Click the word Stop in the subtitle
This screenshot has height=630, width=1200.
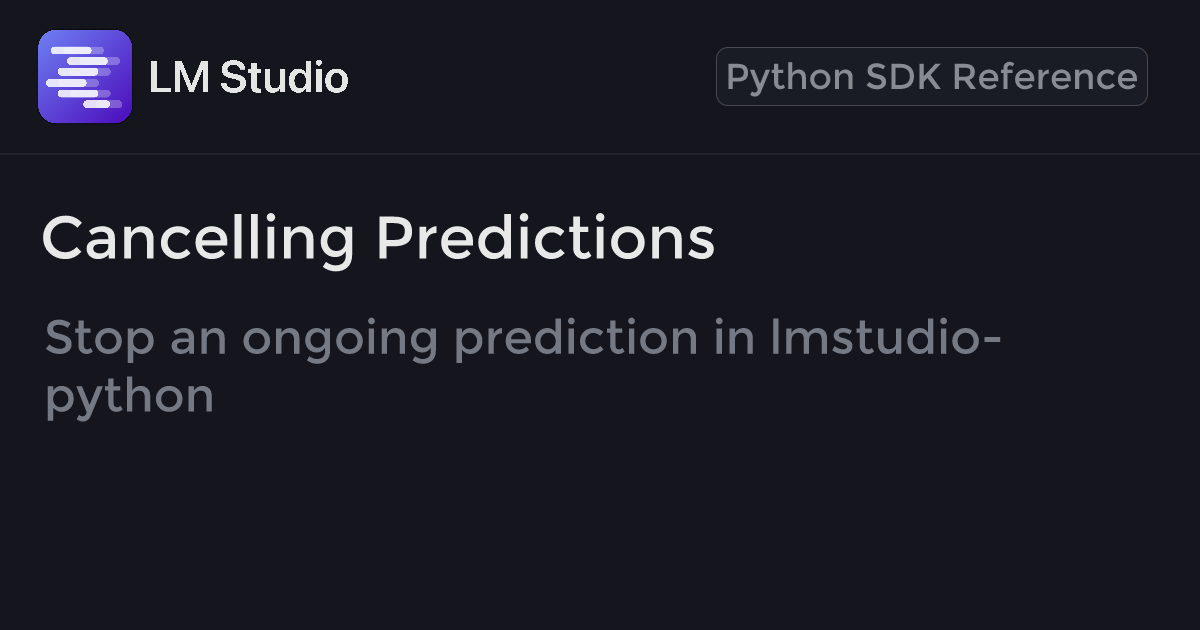click(100, 338)
